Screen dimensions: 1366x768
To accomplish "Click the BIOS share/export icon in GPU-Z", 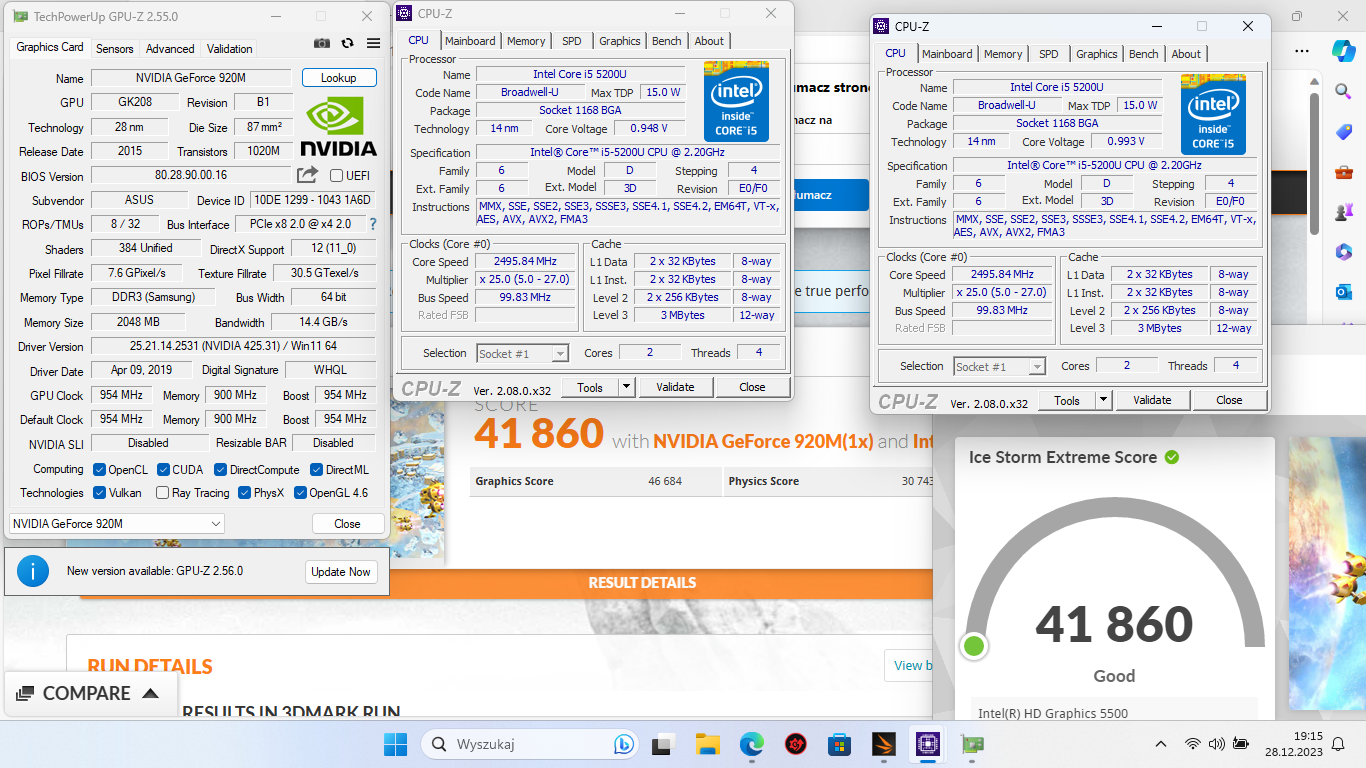I will click(307, 175).
